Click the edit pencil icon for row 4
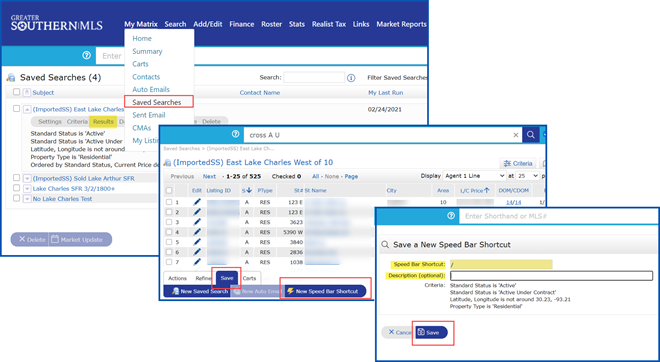The width and height of the screenshot is (660, 362). pyautogui.click(x=197, y=232)
